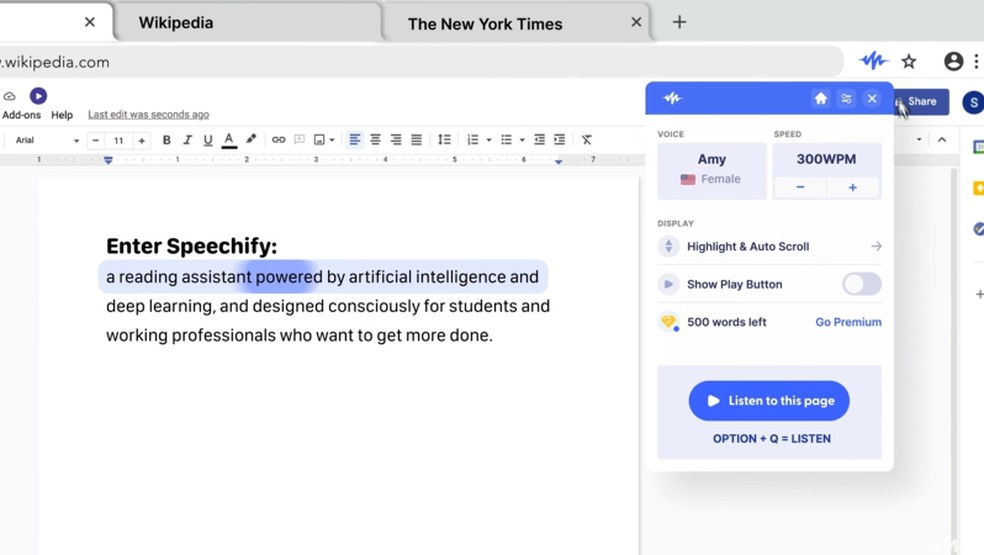Viewport: 984px width, 555px height.
Task: Click the Speechify logo in panel header
Action: pyautogui.click(x=672, y=98)
